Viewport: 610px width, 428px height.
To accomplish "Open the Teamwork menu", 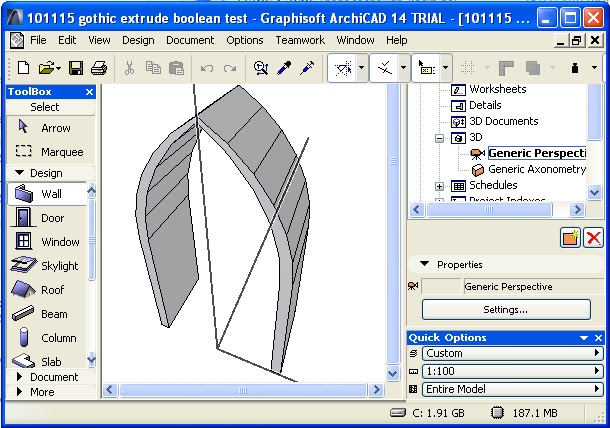I will (300, 40).
